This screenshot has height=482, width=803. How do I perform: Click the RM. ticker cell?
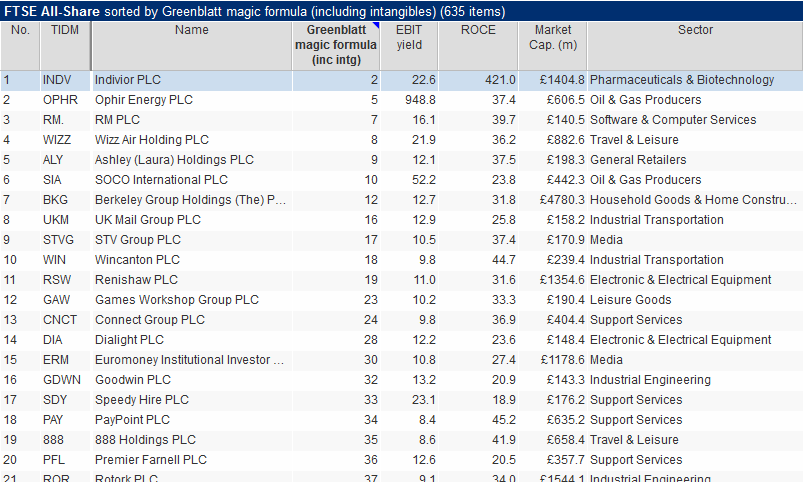click(x=53, y=120)
